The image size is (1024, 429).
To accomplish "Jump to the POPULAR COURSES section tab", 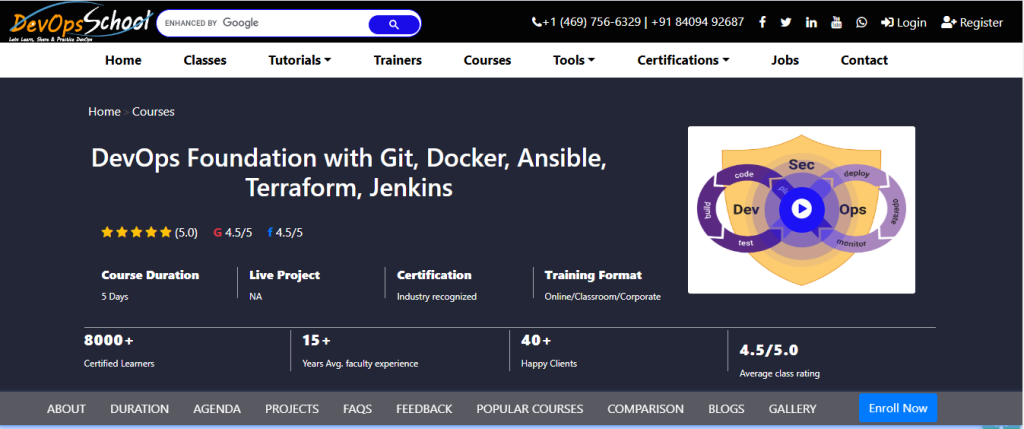I will [530, 409].
